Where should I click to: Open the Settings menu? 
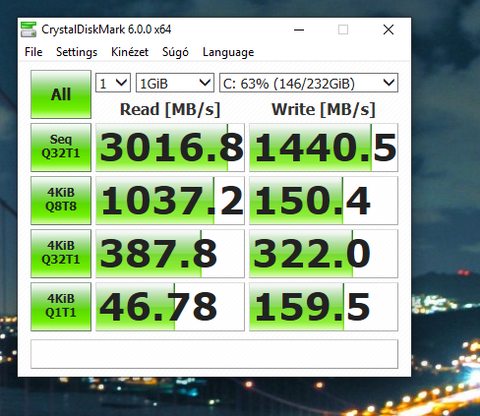(x=77, y=52)
